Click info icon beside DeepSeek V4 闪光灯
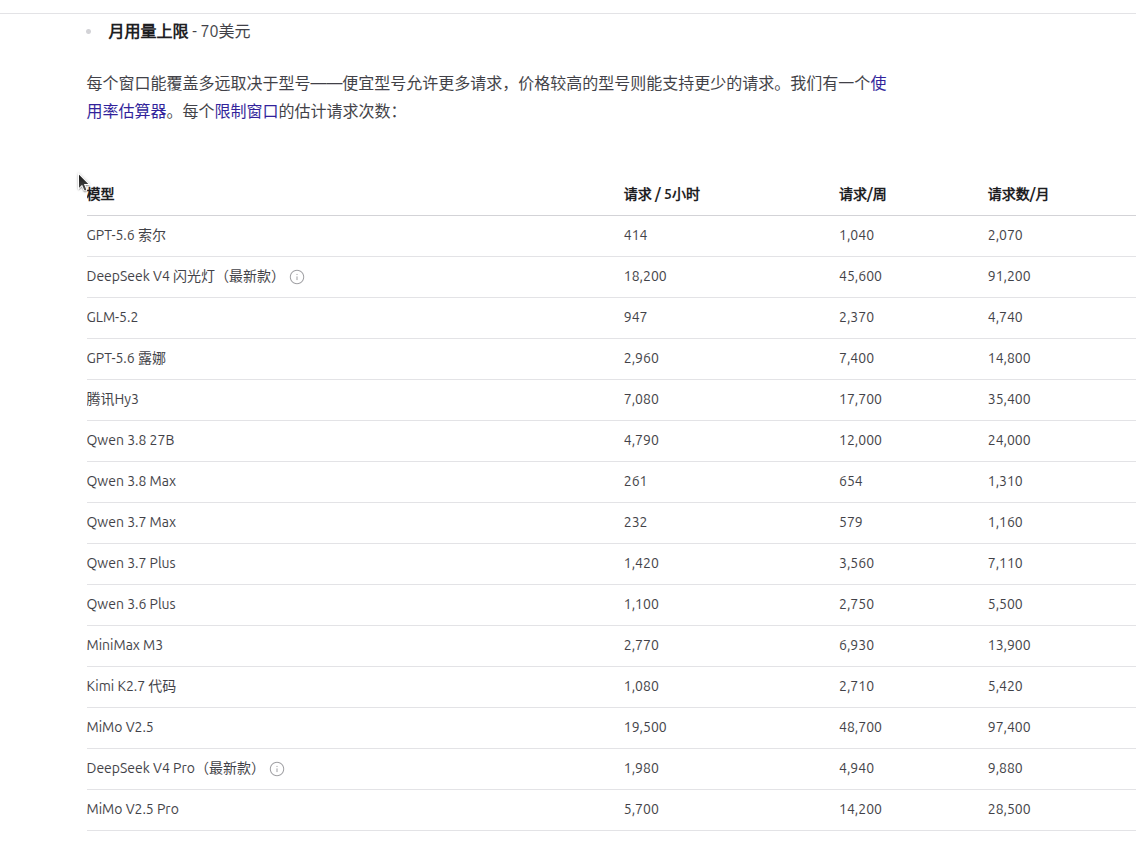This screenshot has height=842, width=1136. [297, 277]
